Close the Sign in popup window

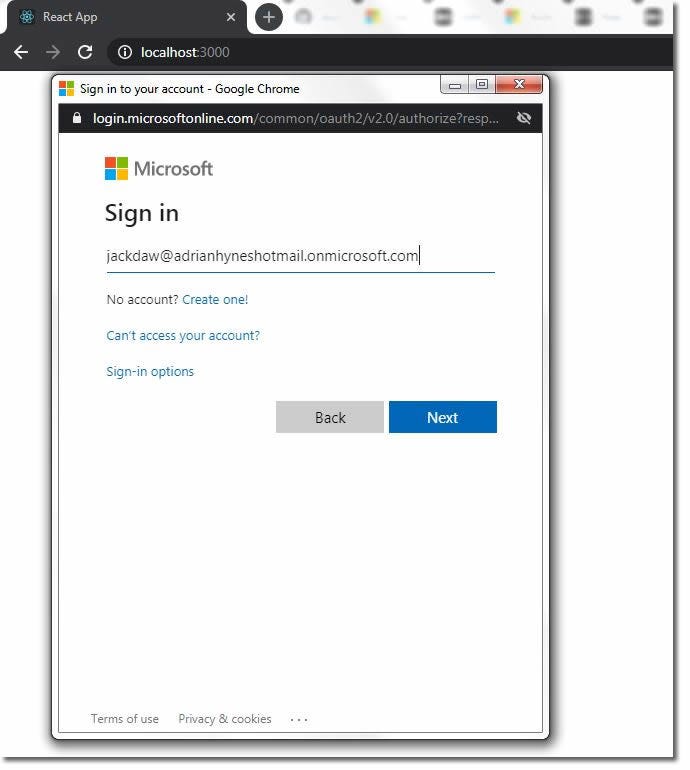[519, 84]
